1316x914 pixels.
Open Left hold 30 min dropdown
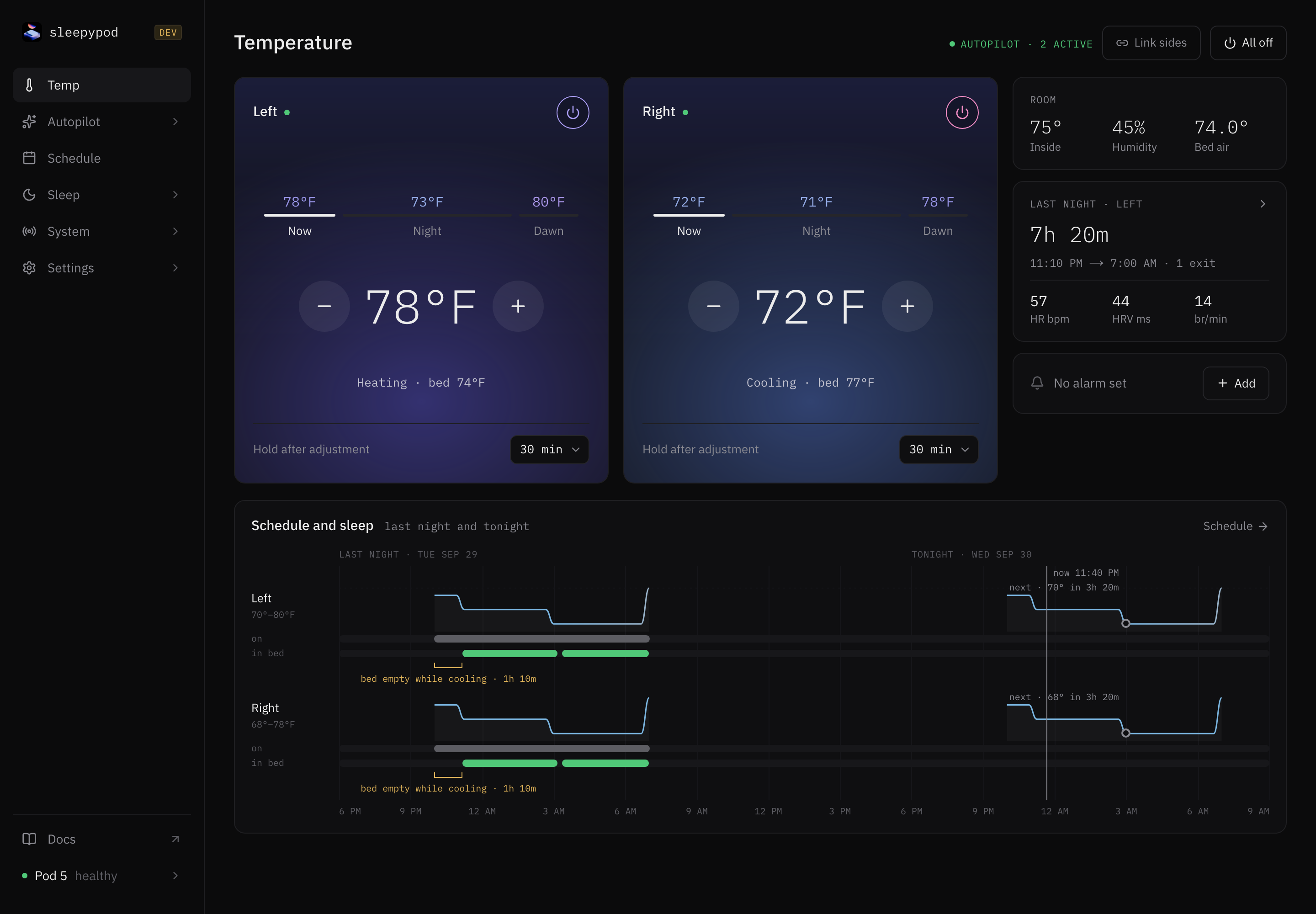coord(549,450)
